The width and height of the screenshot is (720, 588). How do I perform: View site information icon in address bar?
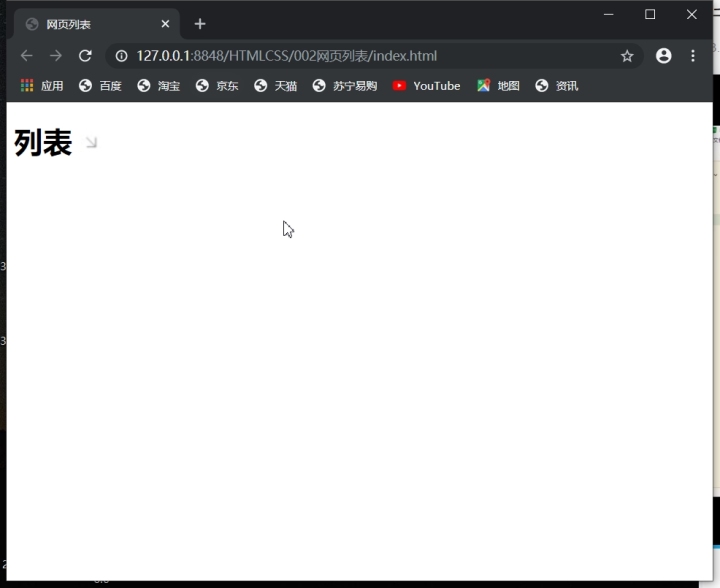(121, 56)
